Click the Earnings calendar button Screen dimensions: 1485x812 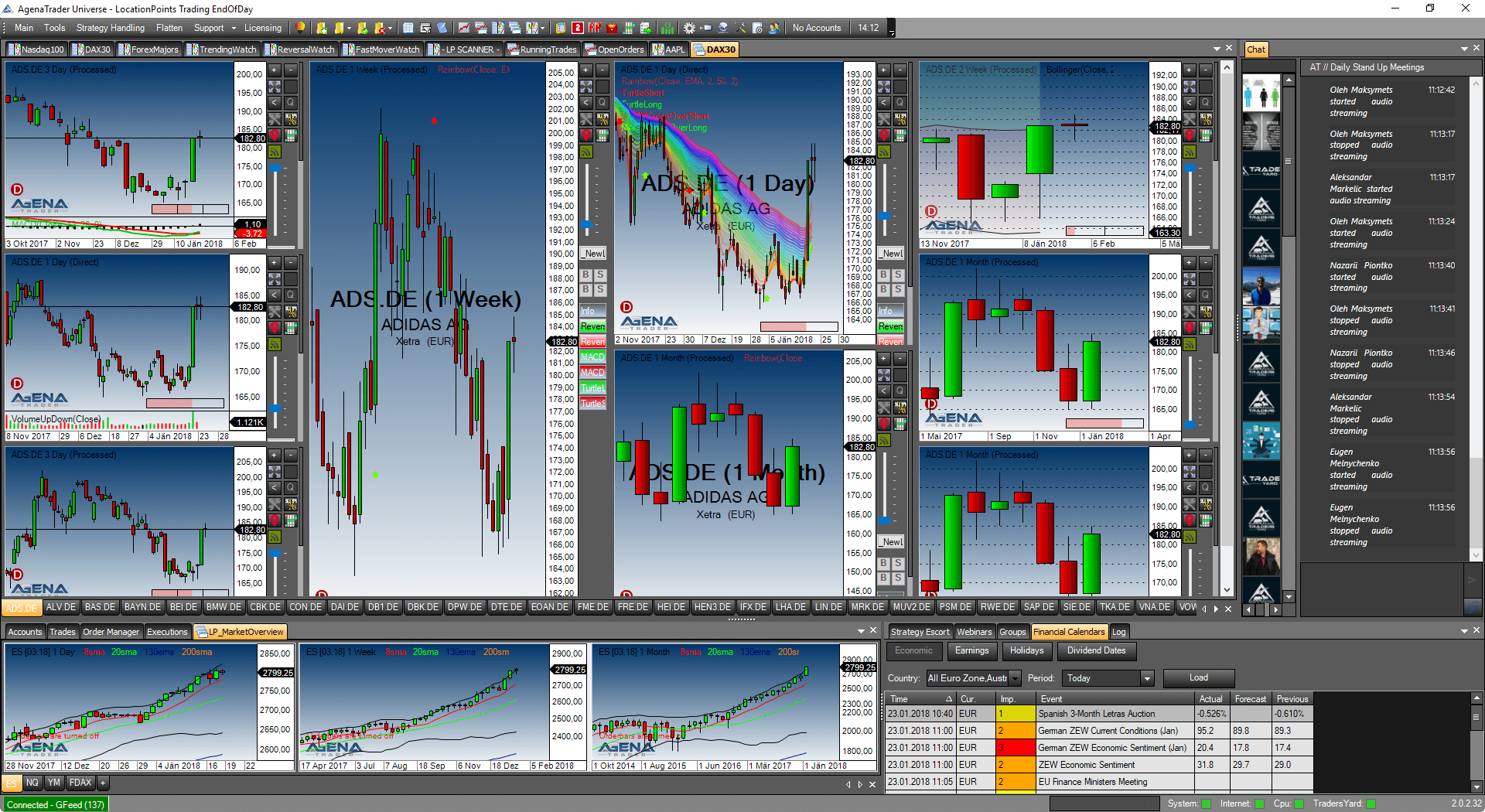971,651
